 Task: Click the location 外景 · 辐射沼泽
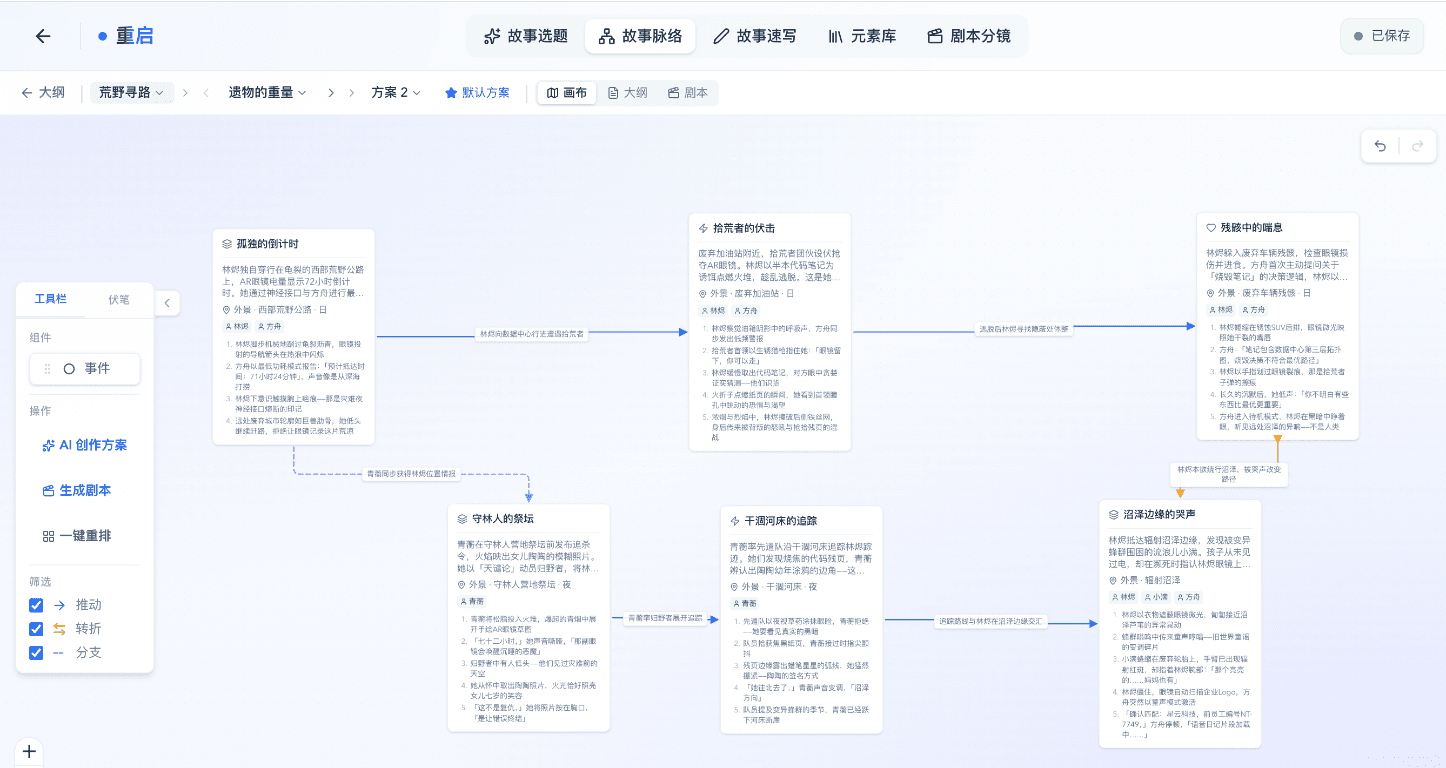coord(1146,580)
